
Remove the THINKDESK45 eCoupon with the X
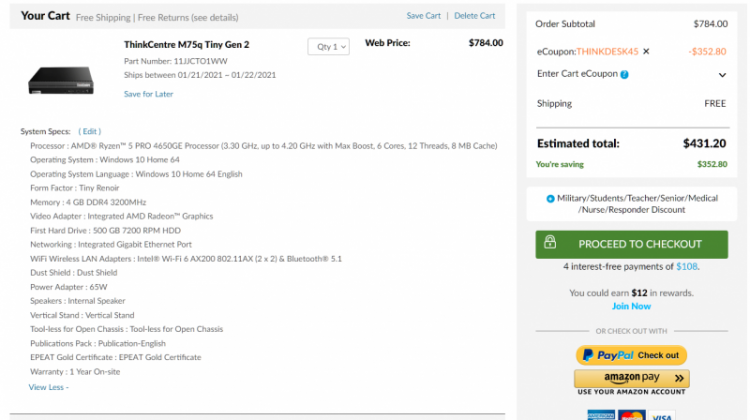646,51
